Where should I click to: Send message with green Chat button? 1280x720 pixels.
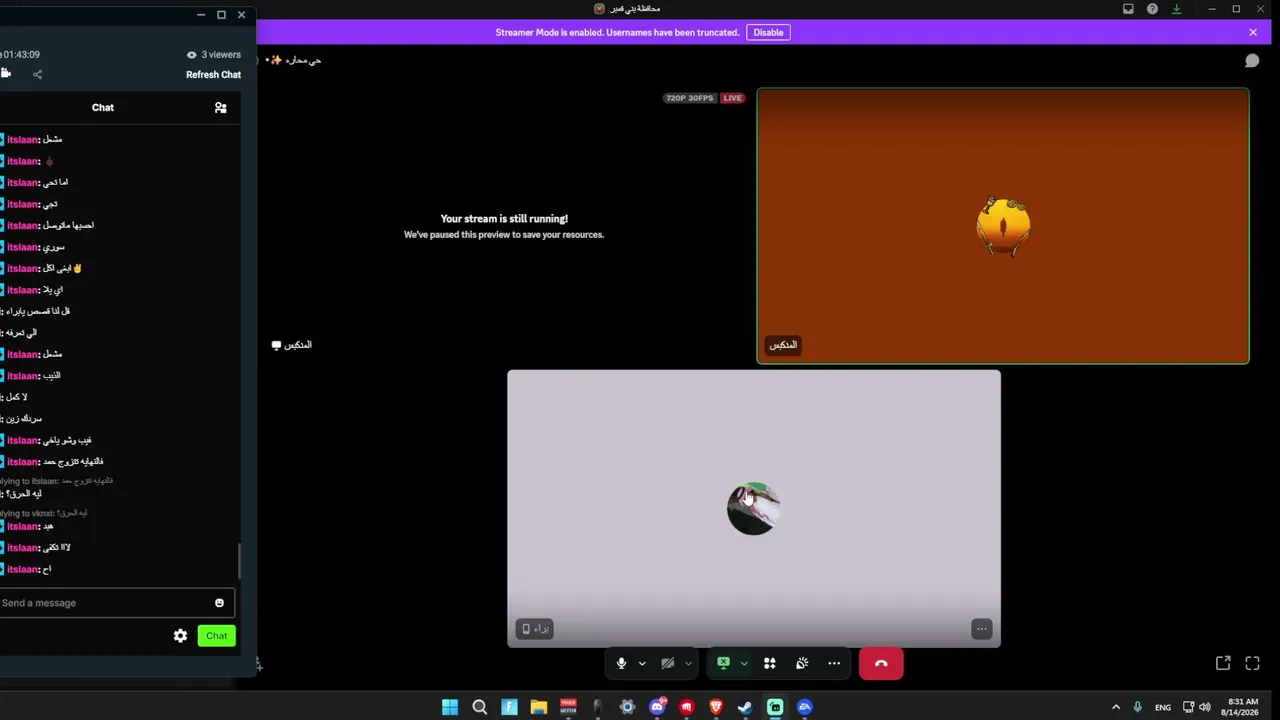click(217, 636)
